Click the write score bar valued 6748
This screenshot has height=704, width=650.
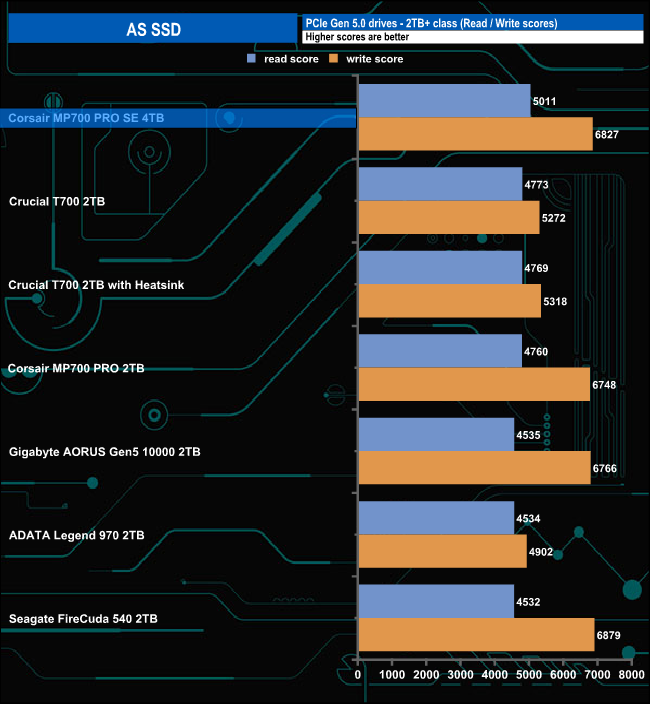[x=474, y=384]
